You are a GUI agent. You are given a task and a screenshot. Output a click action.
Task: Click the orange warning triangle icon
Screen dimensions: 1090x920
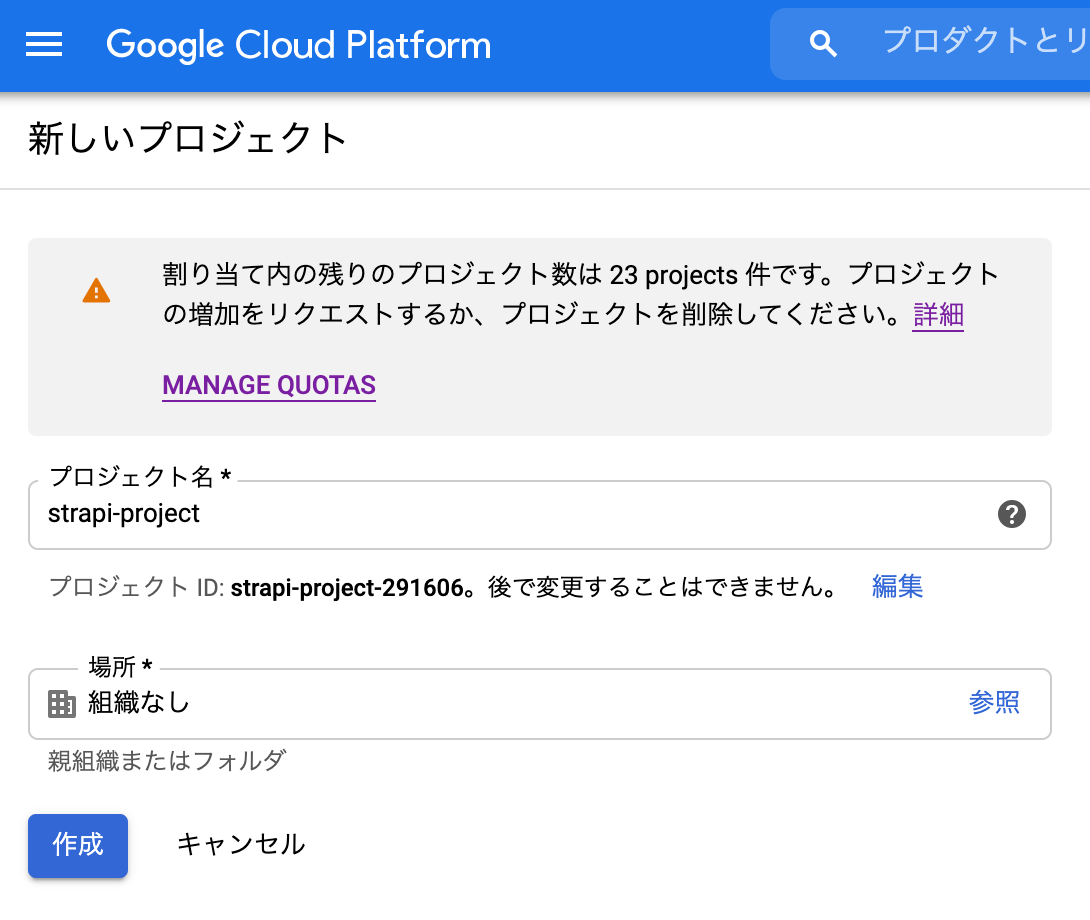[x=96, y=291]
